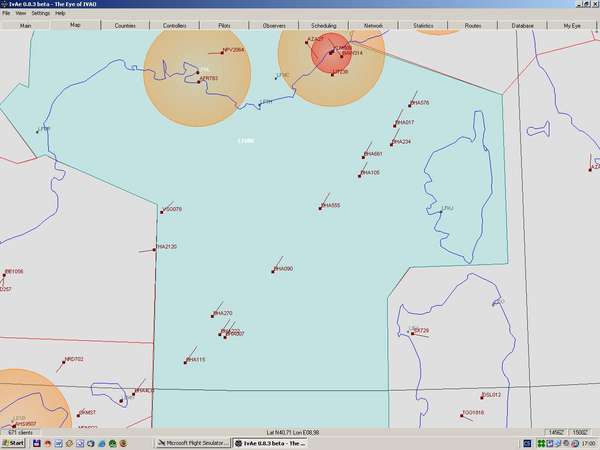Select the BHA270 aircraft marker
Image resolution: width=600 pixels, height=450 pixels.
213,316
